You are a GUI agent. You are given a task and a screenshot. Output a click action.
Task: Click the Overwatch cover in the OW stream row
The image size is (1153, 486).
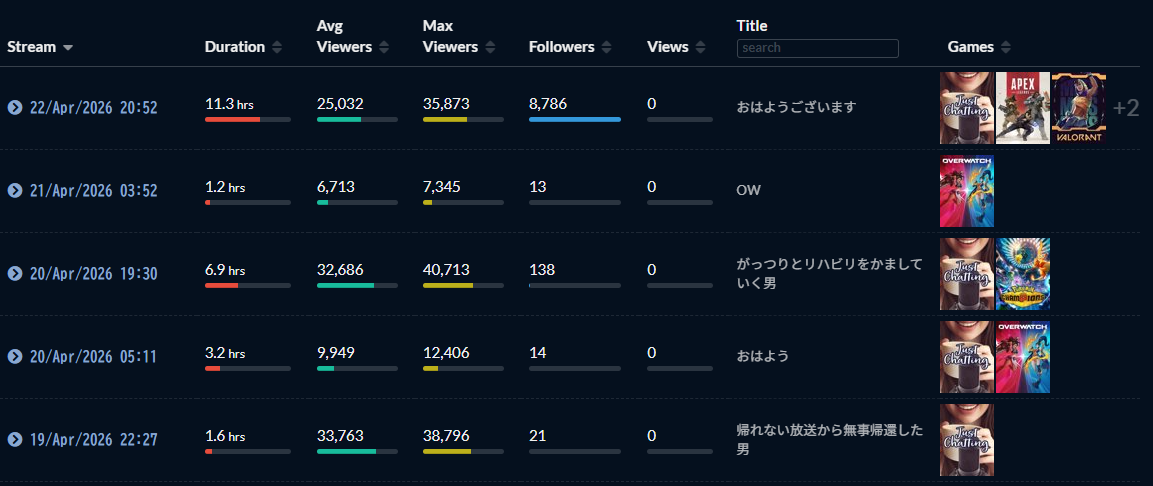coord(966,191)
